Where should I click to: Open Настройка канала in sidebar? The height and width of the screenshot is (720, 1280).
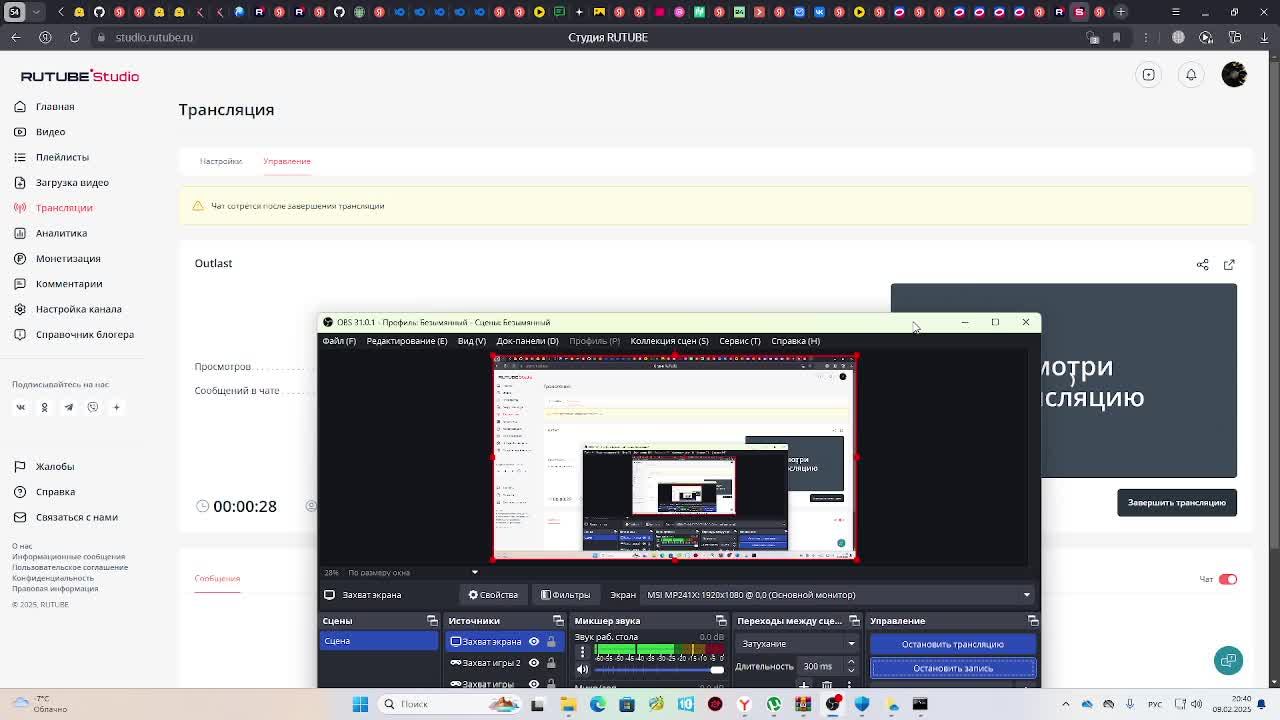[x=67, y=309]
